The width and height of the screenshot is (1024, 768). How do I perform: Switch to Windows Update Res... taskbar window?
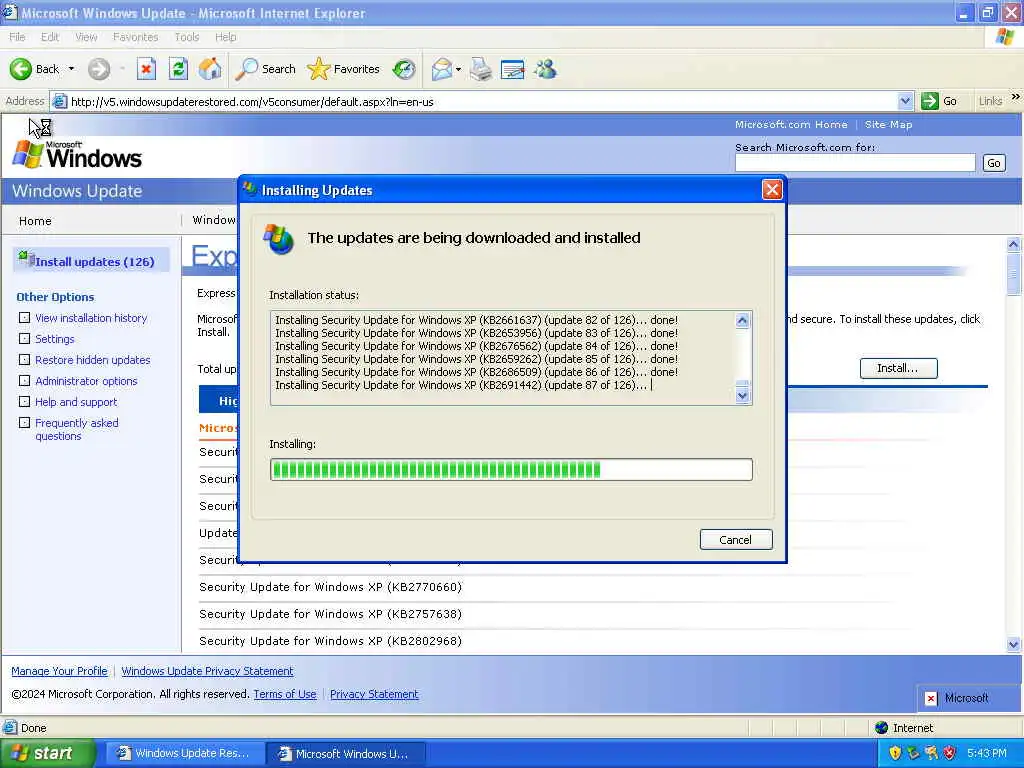point(185,753)
